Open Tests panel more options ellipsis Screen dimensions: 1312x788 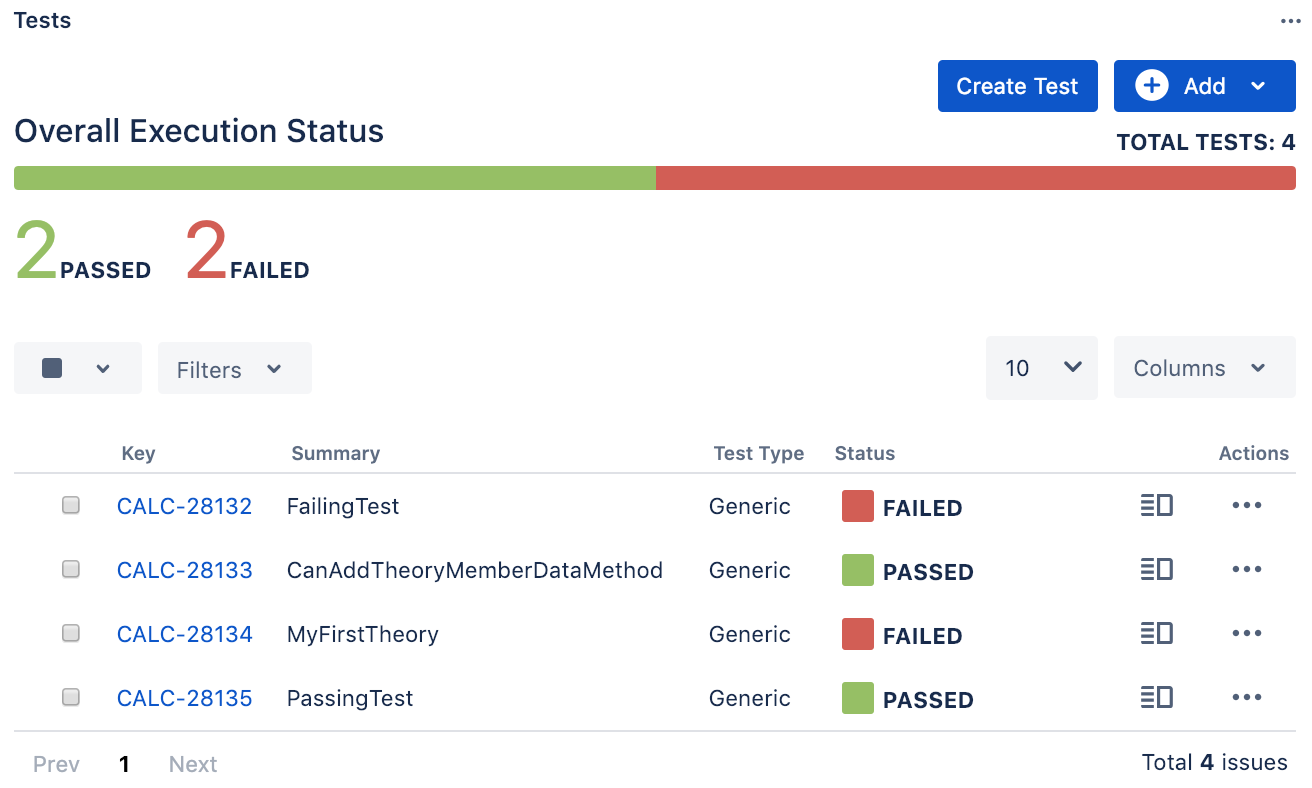(x=1290, y=21)
